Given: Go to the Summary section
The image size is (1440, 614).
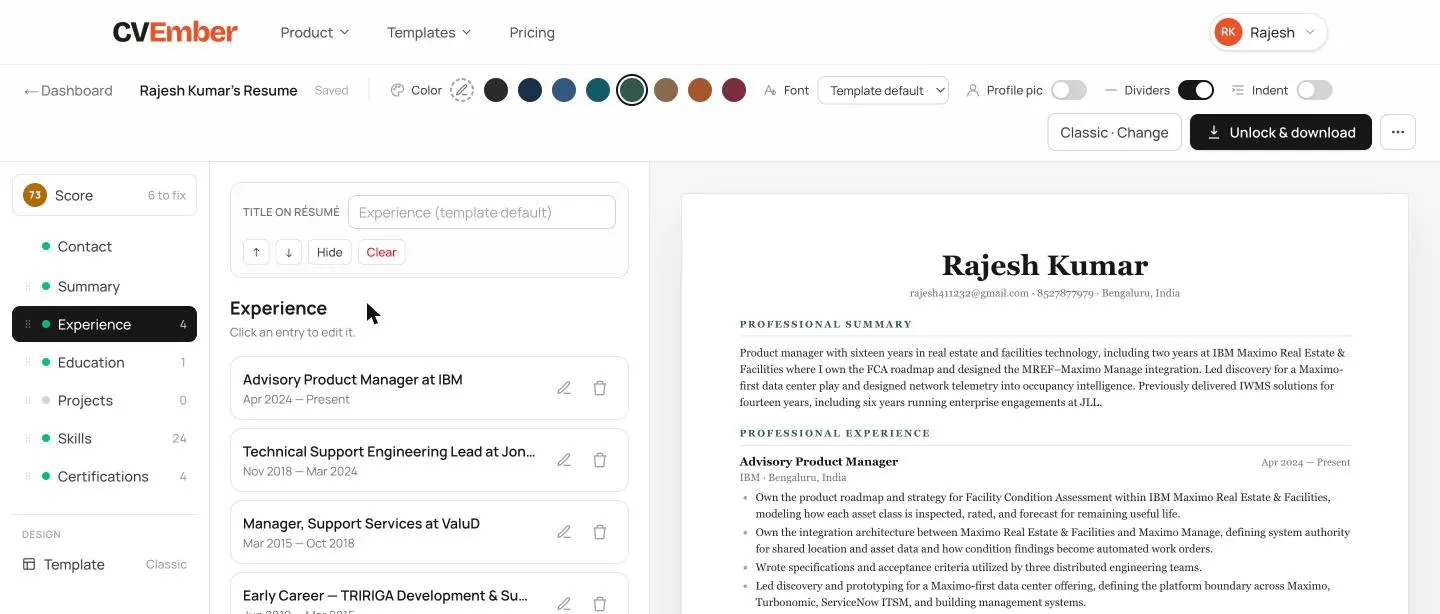Looking at the screenshot, I should coord(104,286).
